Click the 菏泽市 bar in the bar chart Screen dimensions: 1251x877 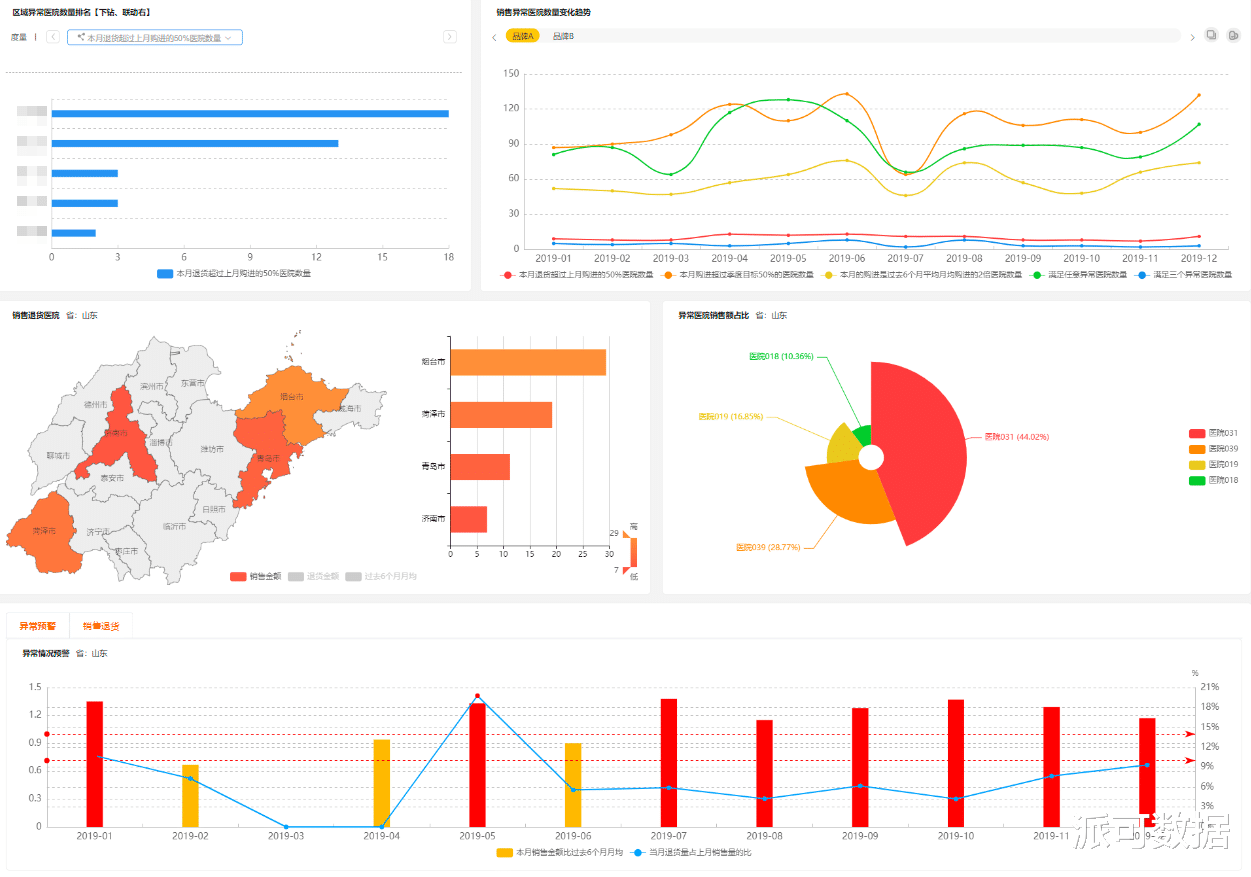(501, 414)
